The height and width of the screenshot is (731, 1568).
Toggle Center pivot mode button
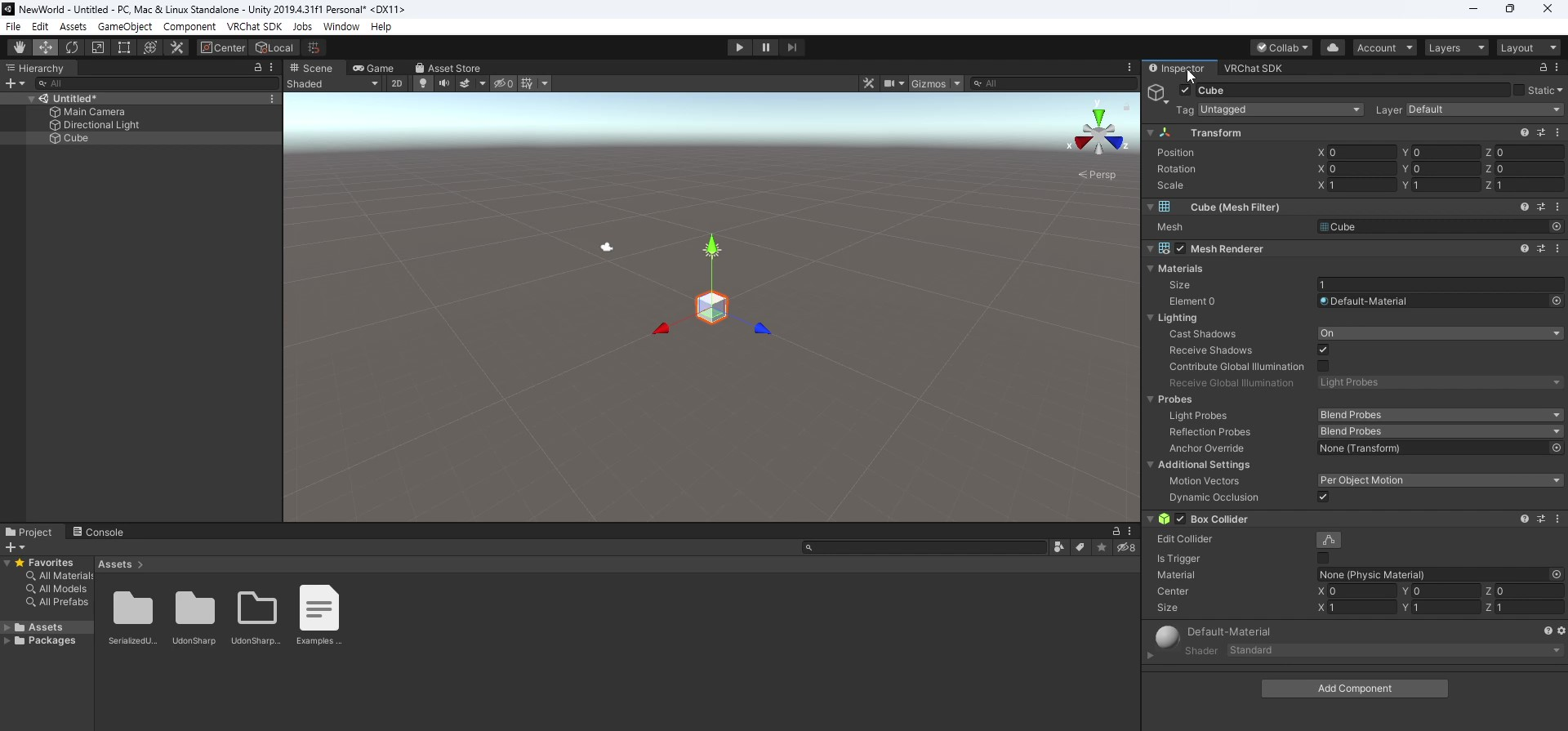[x=222, y=47]
